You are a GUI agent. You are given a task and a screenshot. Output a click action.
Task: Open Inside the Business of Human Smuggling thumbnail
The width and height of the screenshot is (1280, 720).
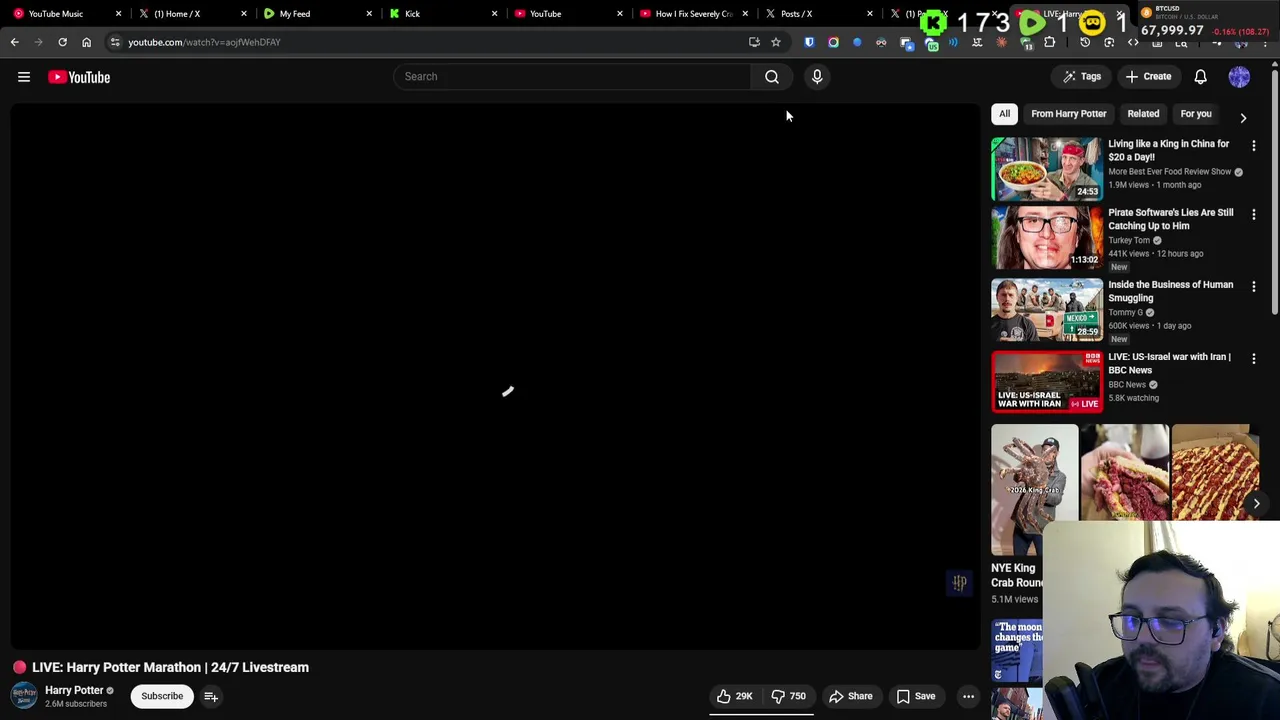point(1047,309)
